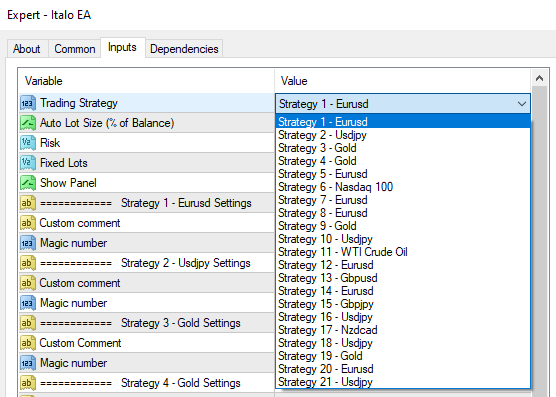Click string icon beside Strategy 2 Usdjpy Settings

(x=28, y=263)
